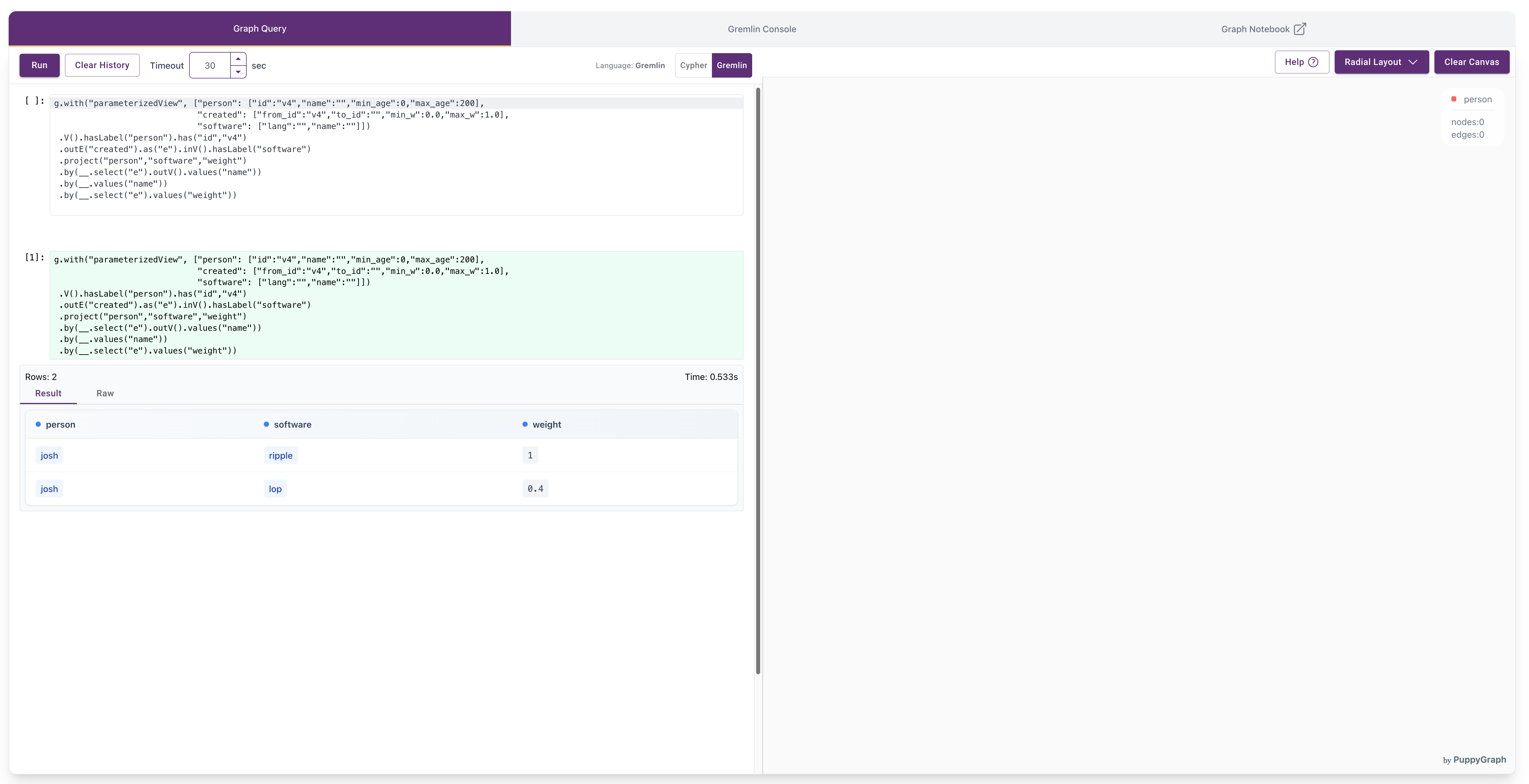1529x784 pixels.
Task: Click inside the Timeout input field
Action: tap(210, 65)
